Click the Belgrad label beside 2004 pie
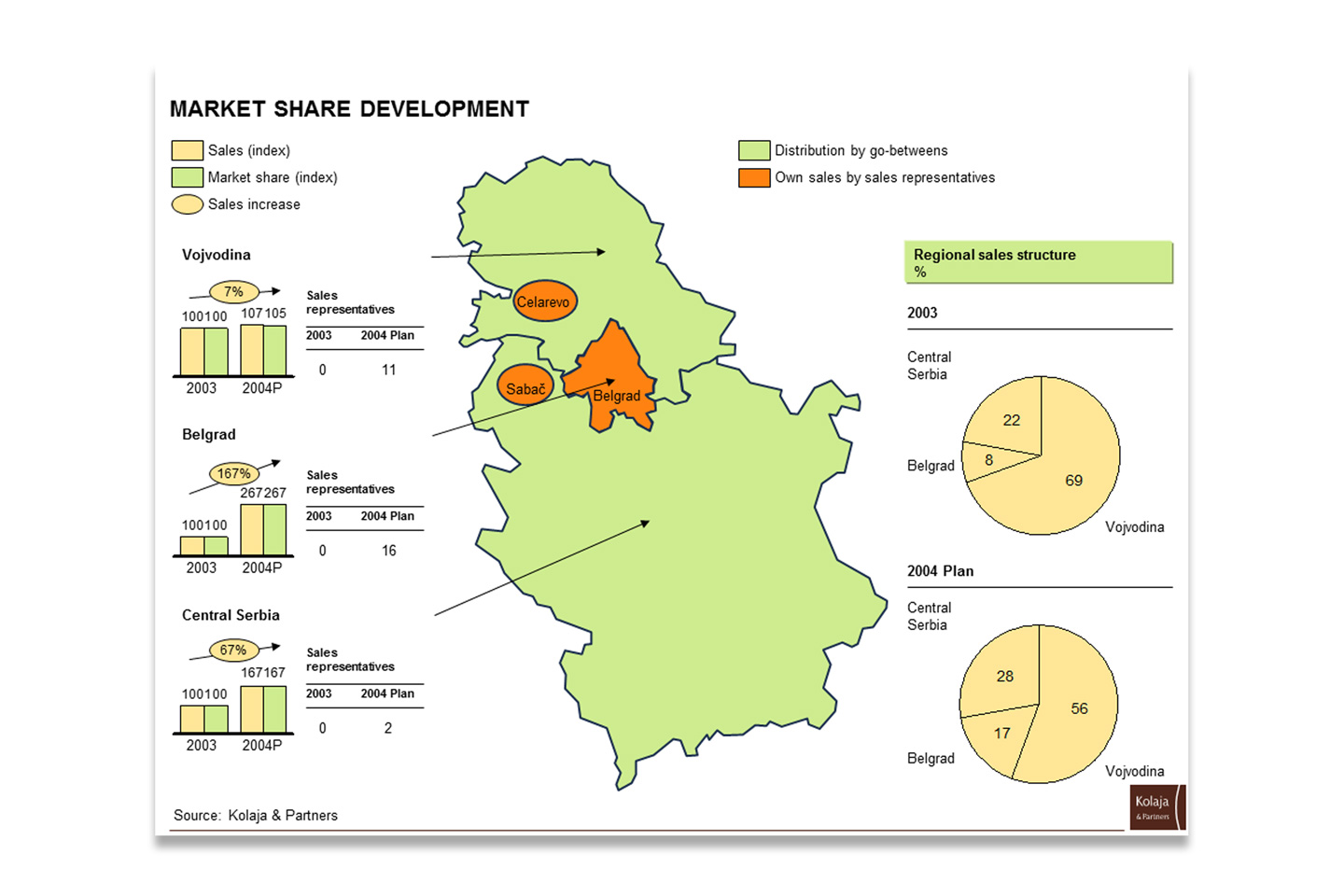 (x=931, y=759)
